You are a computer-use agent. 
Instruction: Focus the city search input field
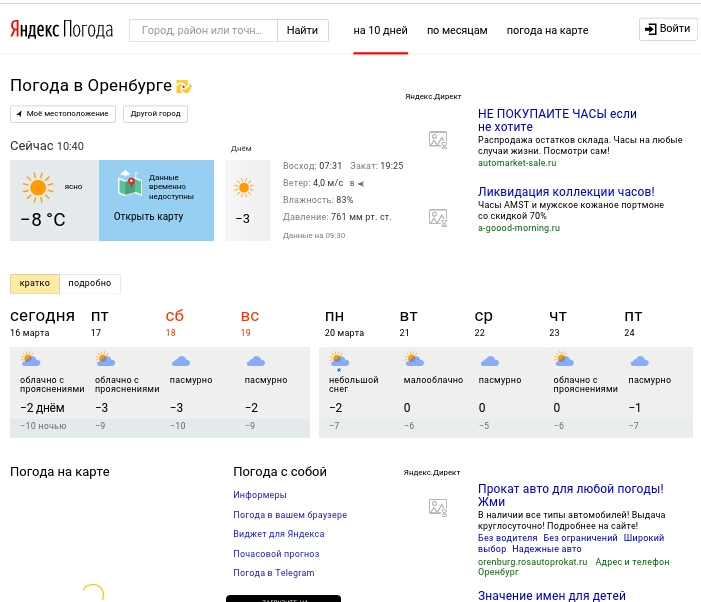click(x=203, y=30)
